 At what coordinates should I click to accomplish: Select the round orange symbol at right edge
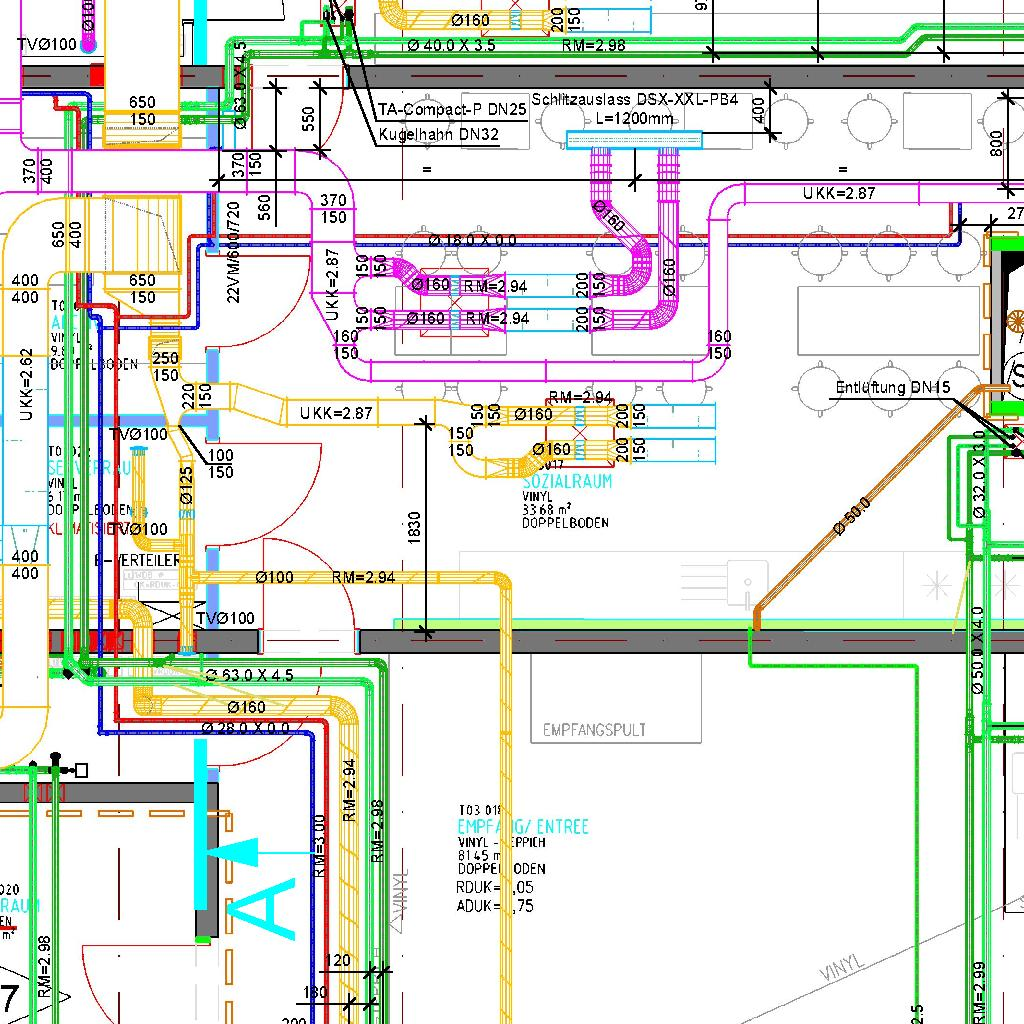click(1016, 321)
